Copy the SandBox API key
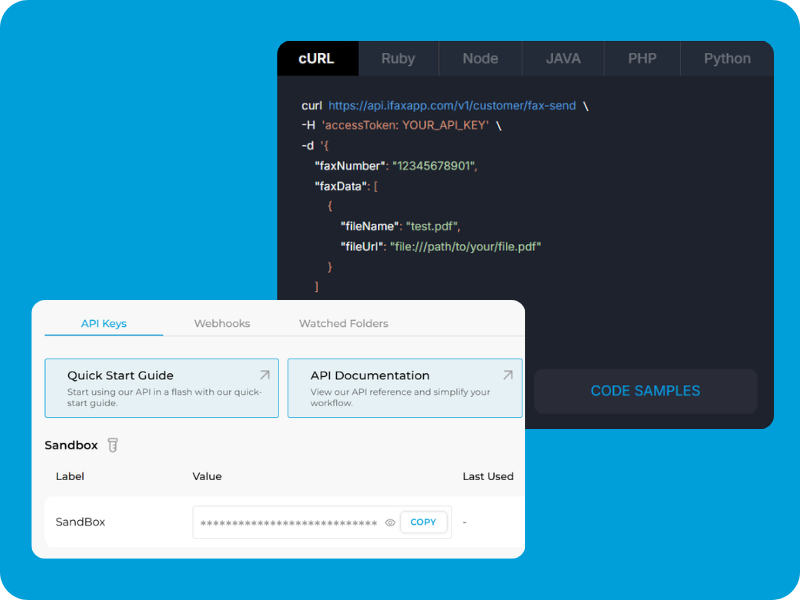Screen dimensions: 800x600 click(423, 522)
